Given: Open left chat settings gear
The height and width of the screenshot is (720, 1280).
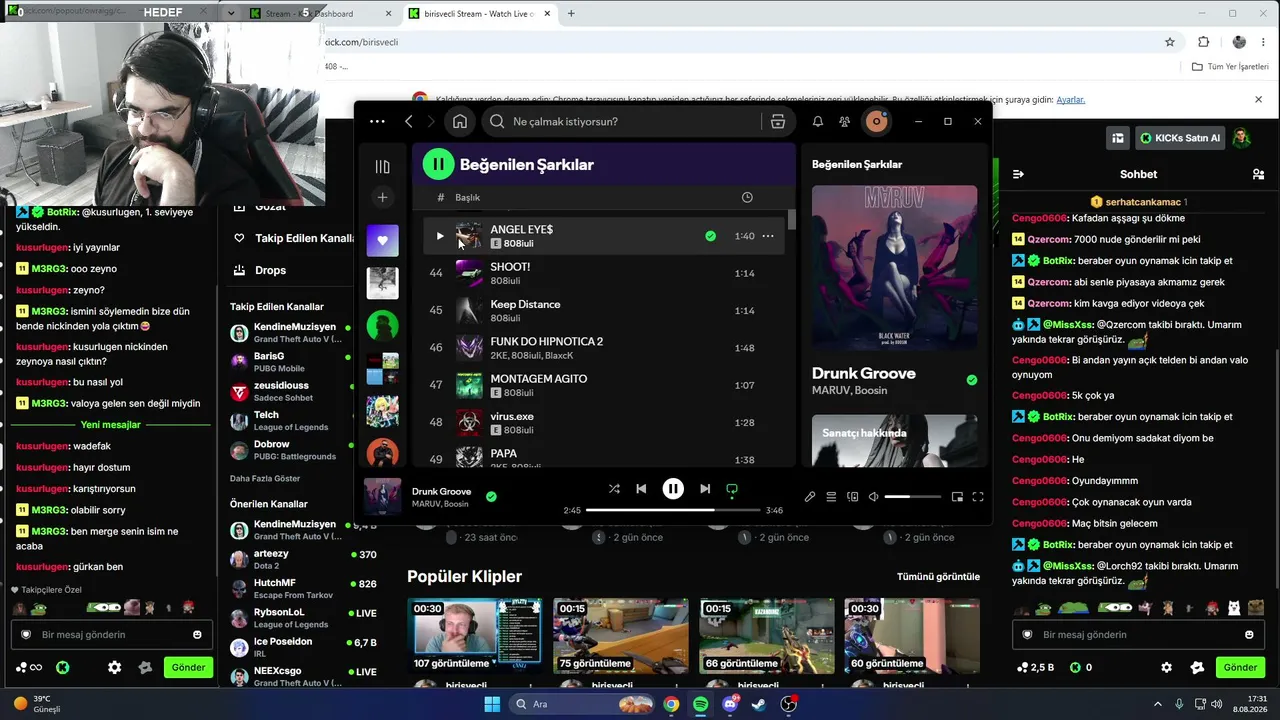Looking at the screenshot, I should 115,667.
